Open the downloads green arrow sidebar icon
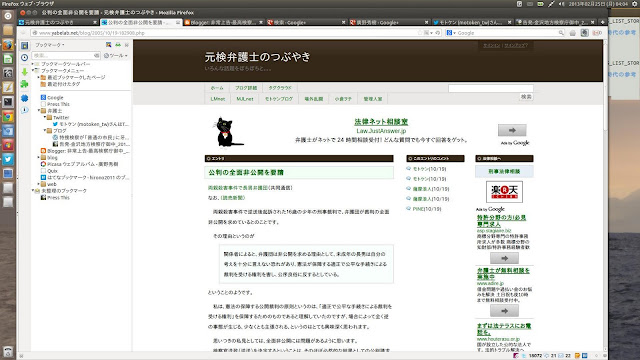This screenshot has height=360, width=640. pos(24,72)
